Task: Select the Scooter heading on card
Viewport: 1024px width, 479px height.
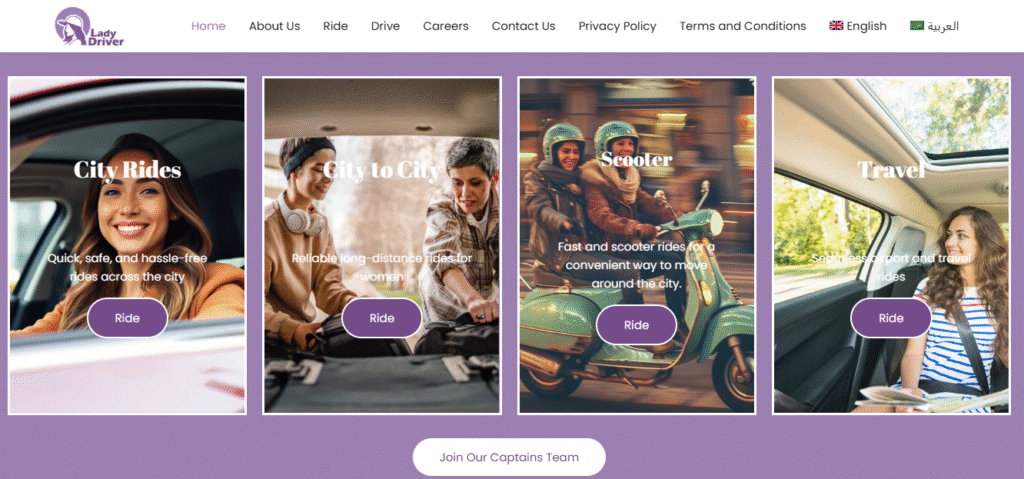Action: (637, 159)
